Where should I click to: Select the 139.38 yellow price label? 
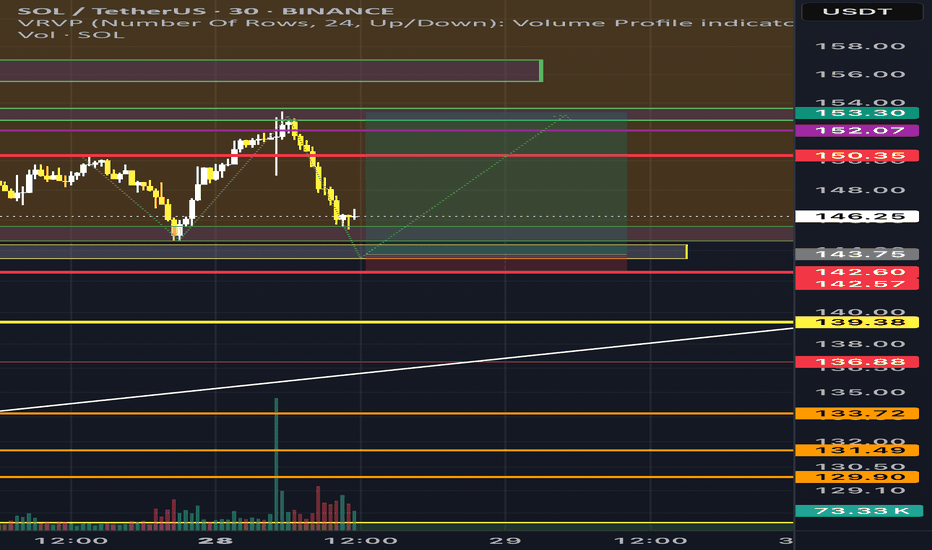pyautogui.click(x=857, y=322)
